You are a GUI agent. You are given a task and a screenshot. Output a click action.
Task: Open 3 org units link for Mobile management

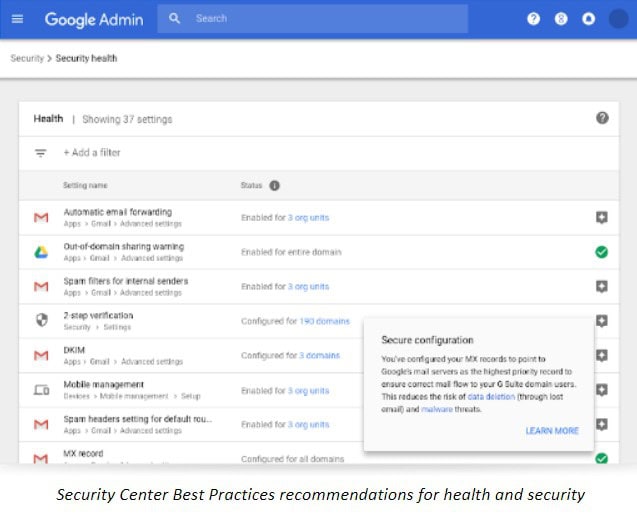(x=308, y=390)
